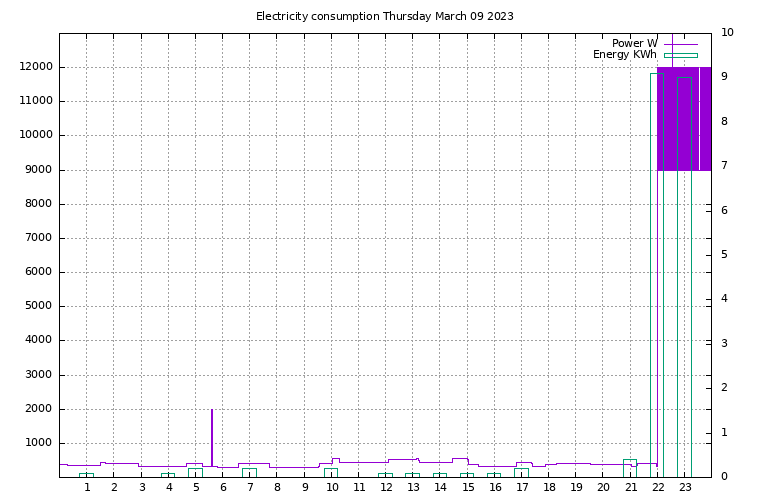
Task: Click hour 2 on the x-axis
Action: (x=114, y=487)
